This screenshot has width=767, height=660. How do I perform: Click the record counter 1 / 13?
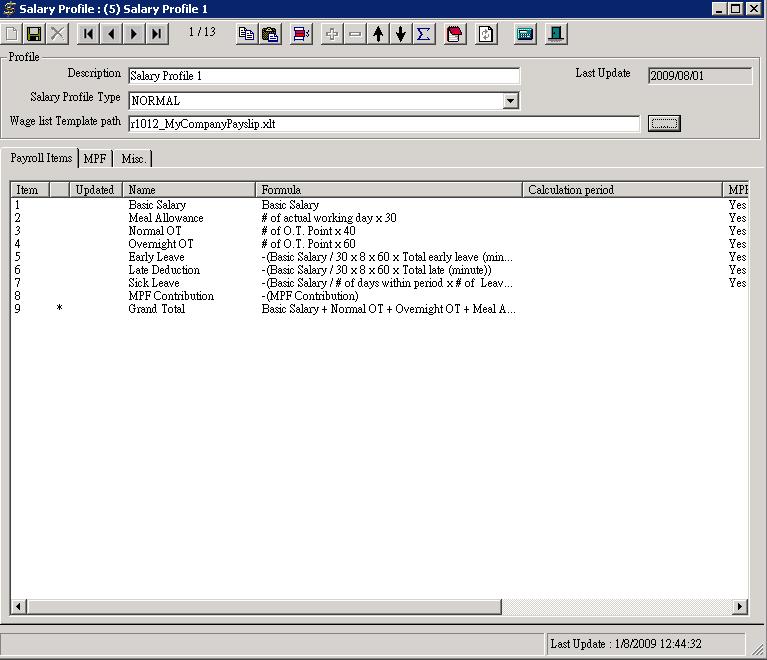[202, 32]
